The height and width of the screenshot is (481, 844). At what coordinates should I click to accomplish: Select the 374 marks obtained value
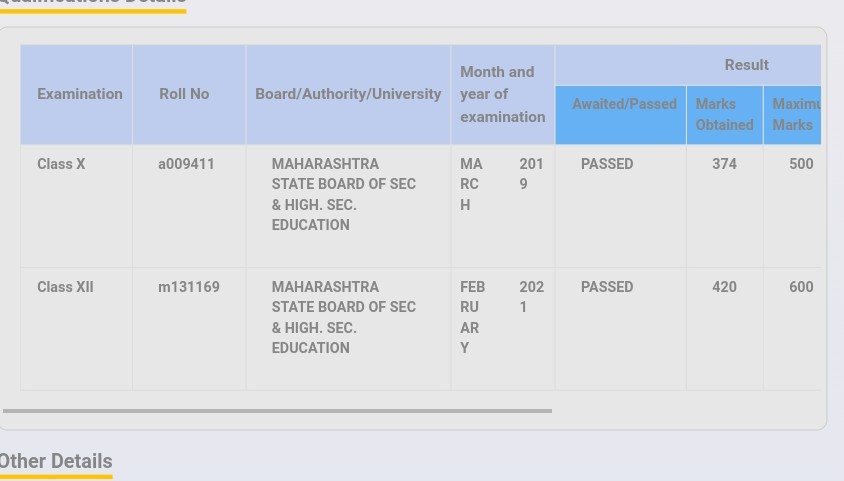[x=724, y=164]
